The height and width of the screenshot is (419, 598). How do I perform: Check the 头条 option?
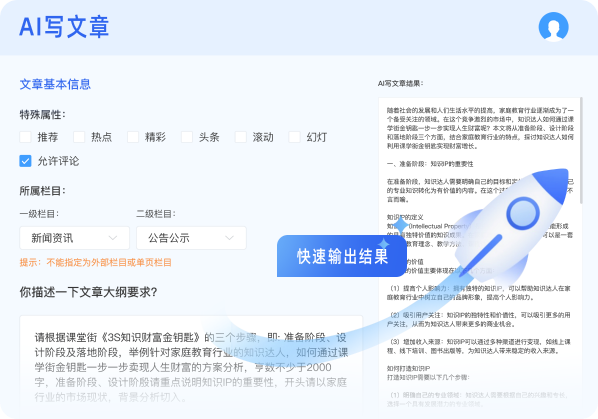186,137
